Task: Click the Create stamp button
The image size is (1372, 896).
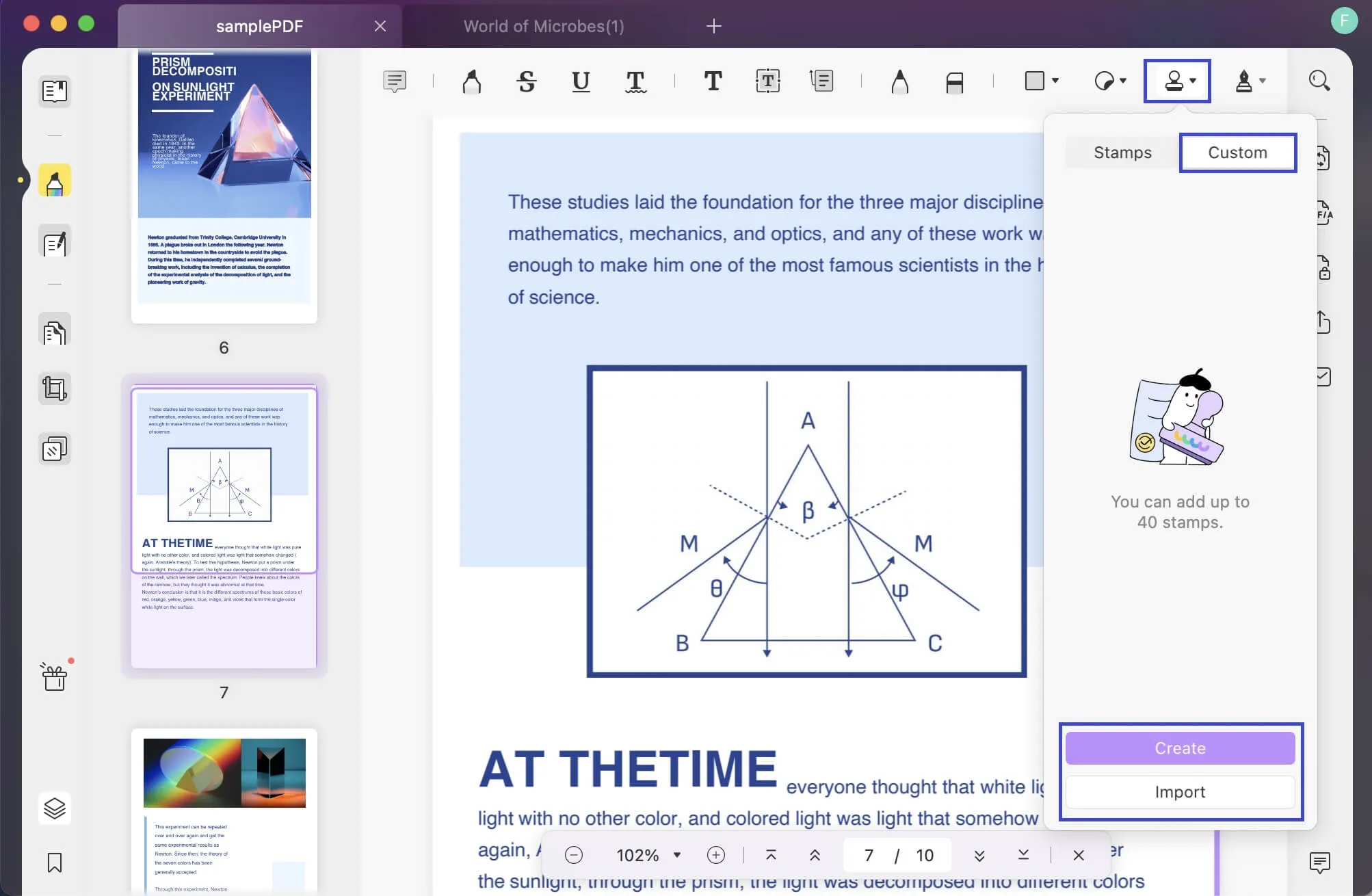Action: (x=1181, y=747)
